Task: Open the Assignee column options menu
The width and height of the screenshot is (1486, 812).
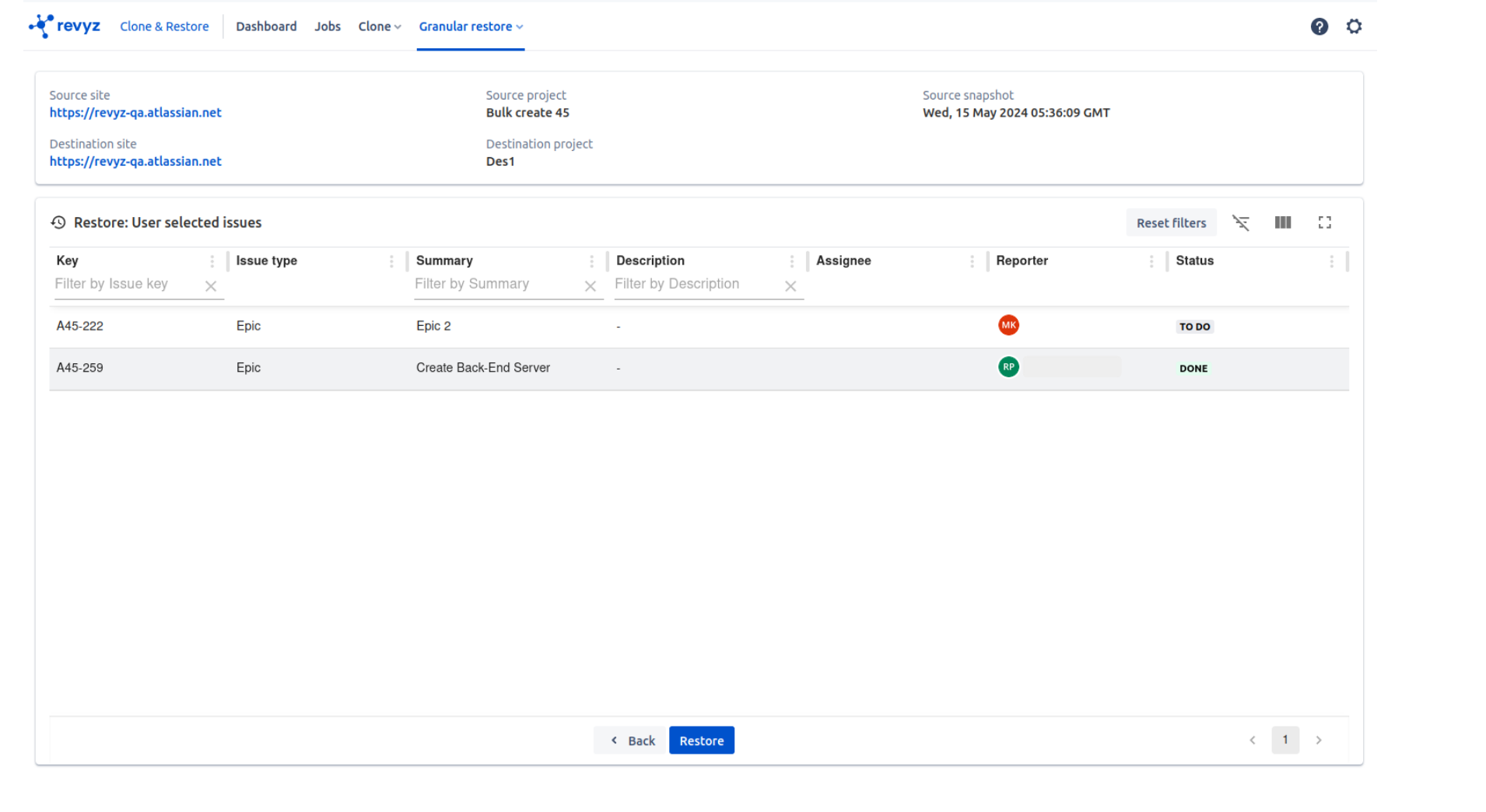Action: [972, 261]
